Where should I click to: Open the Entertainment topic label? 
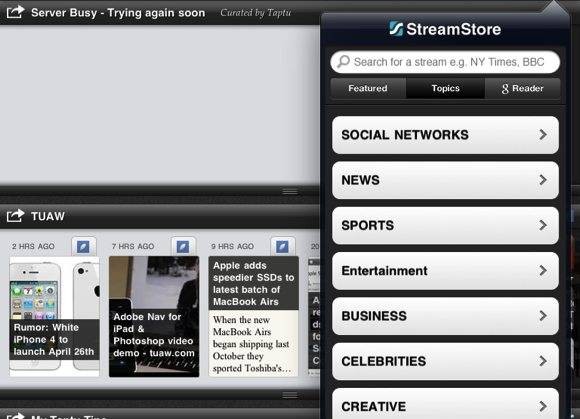coord(384,271)
